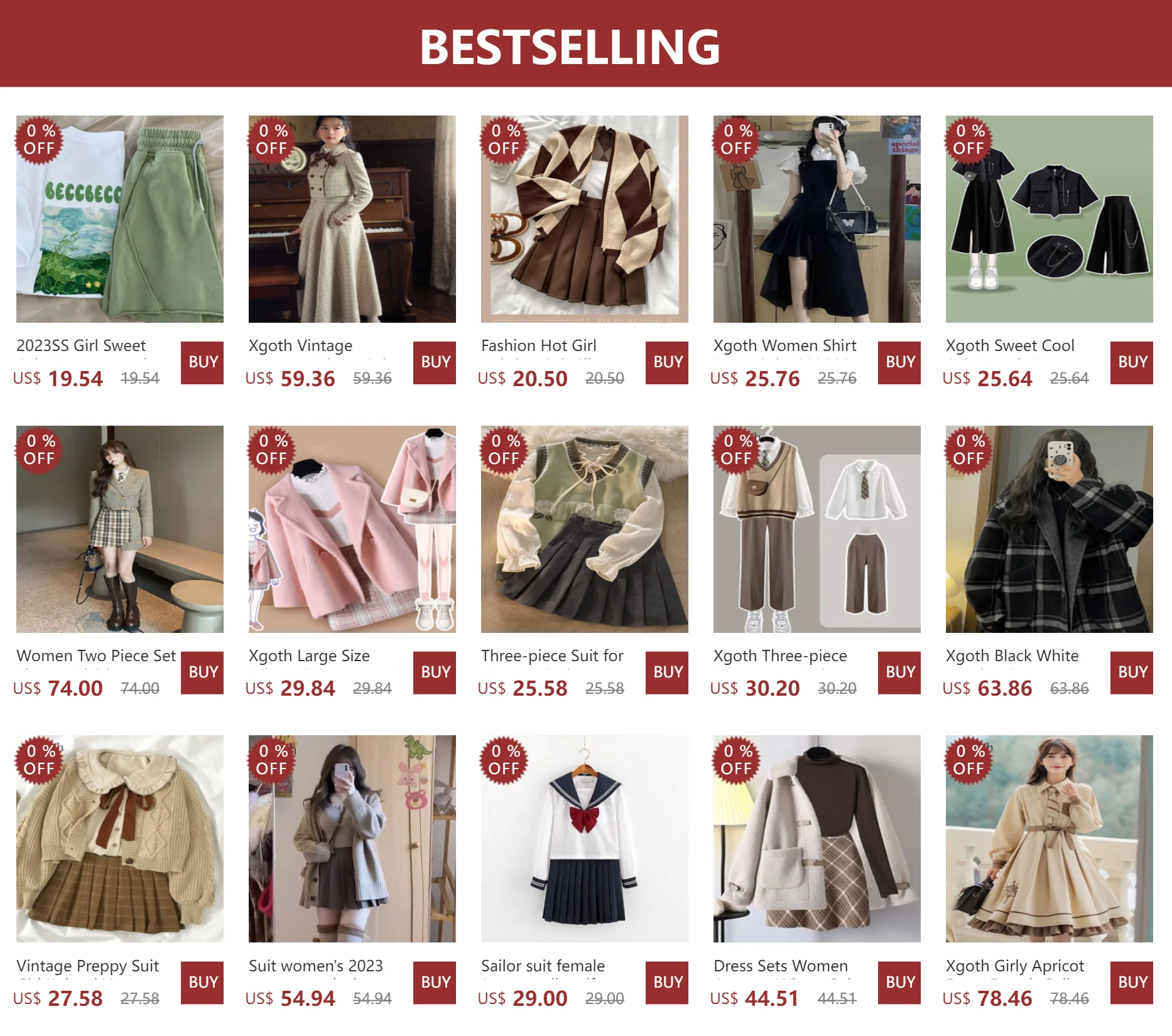Open the Xgoth Vintage plaid dress photo
Viewport: 1172px width, 1036px height.
click(352, 219)
